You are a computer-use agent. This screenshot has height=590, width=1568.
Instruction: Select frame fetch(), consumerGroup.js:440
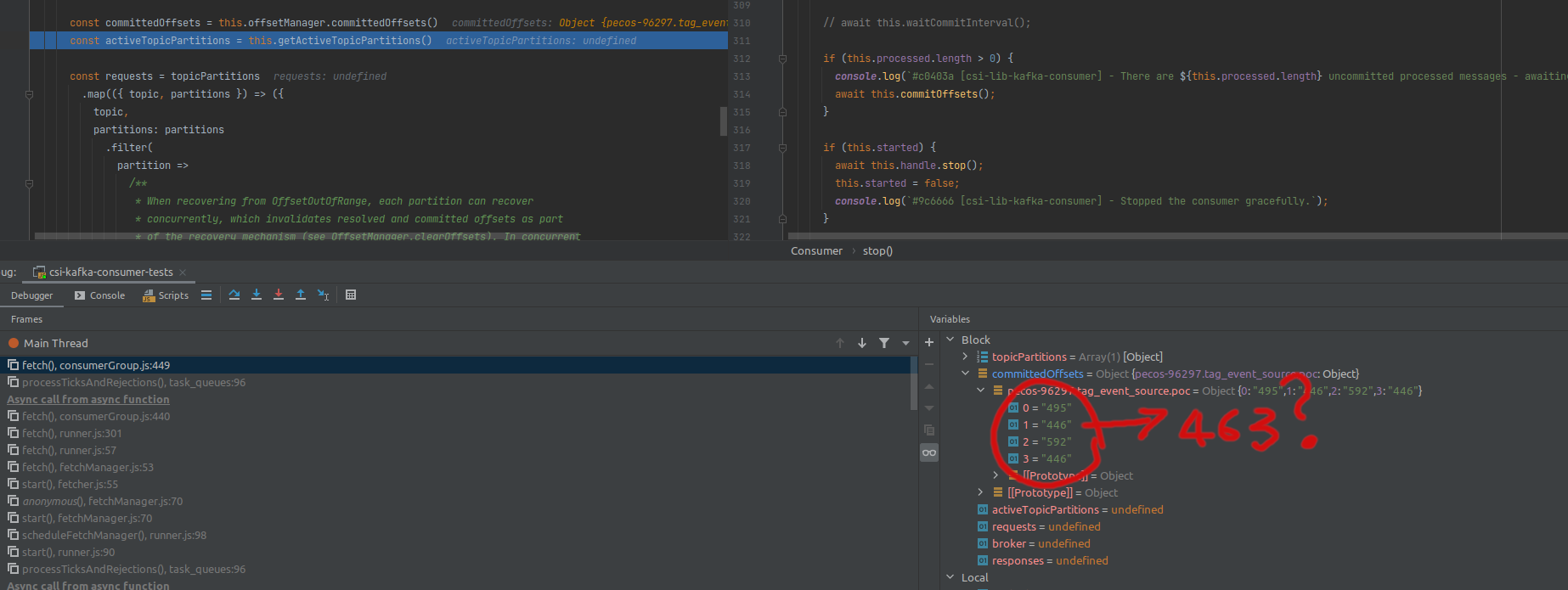455,416
